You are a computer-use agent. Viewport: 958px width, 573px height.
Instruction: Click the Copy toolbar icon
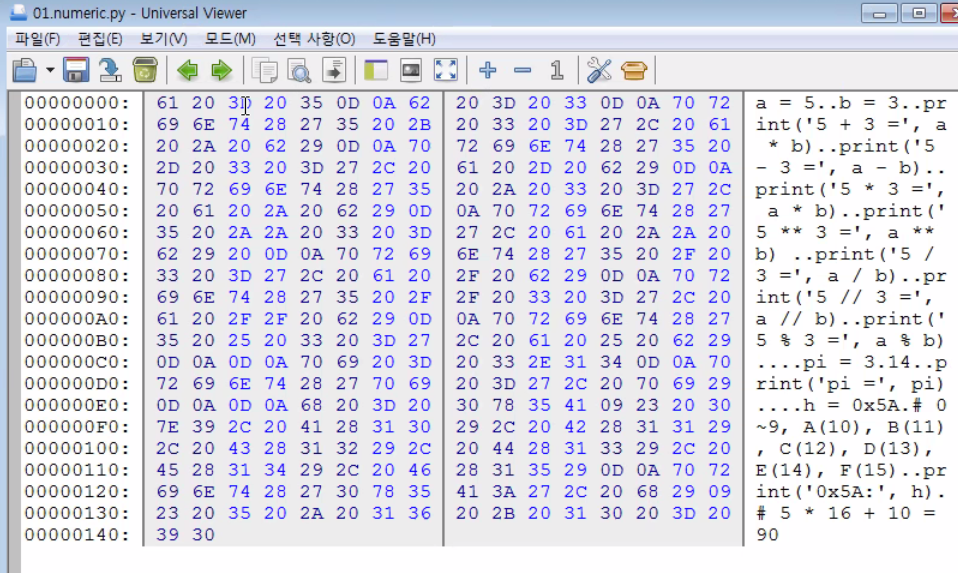tap(265, 70)
